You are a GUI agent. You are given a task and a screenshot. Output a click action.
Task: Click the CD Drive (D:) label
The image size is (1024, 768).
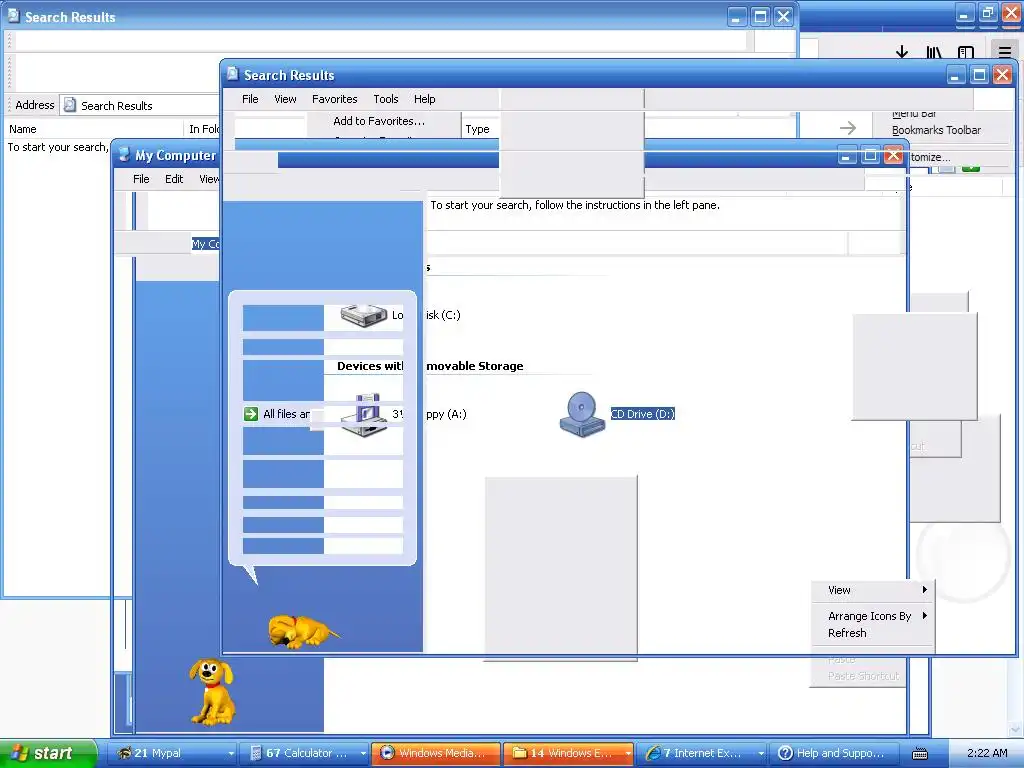(643, 414)
